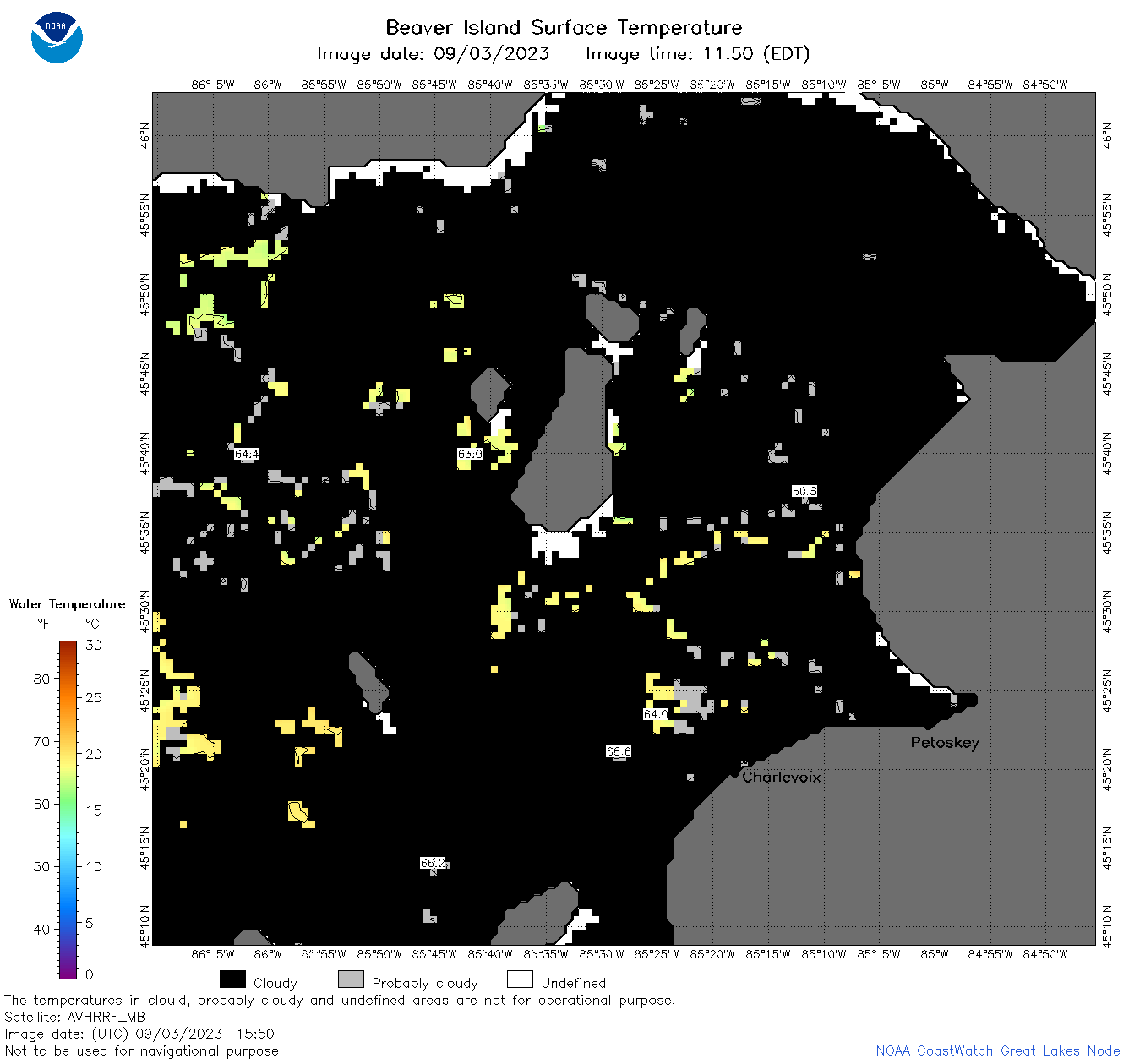This screenshot has height=1064, width=1129.
Task: Click the 60 Fahrenheit scale tick
Action: (x=41, y=804)
